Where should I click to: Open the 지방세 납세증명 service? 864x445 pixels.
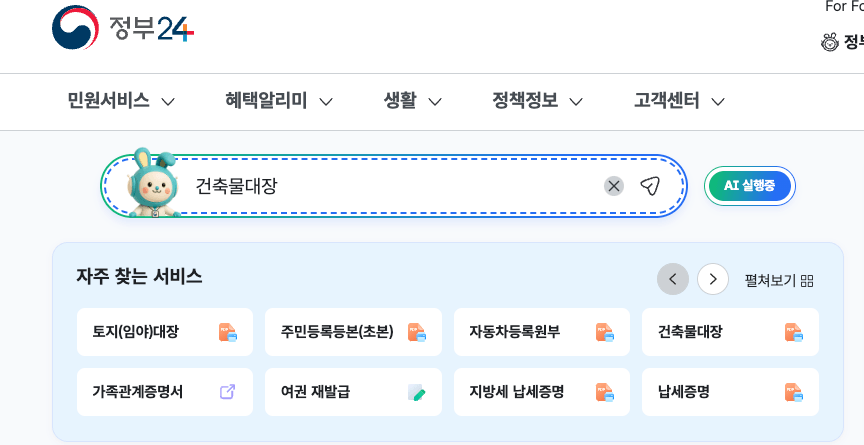click(x=516, y=392)
